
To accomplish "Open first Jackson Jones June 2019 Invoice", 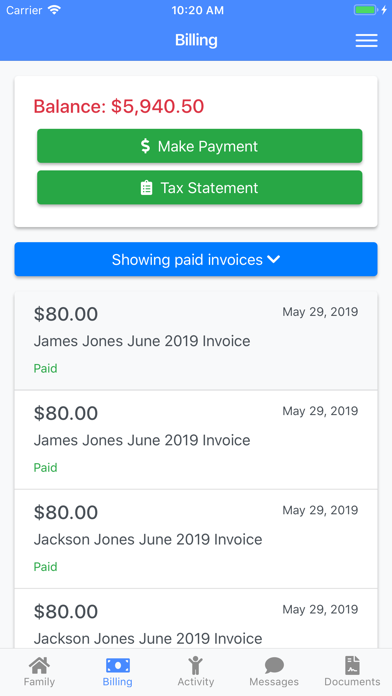I will pos(196,539).
